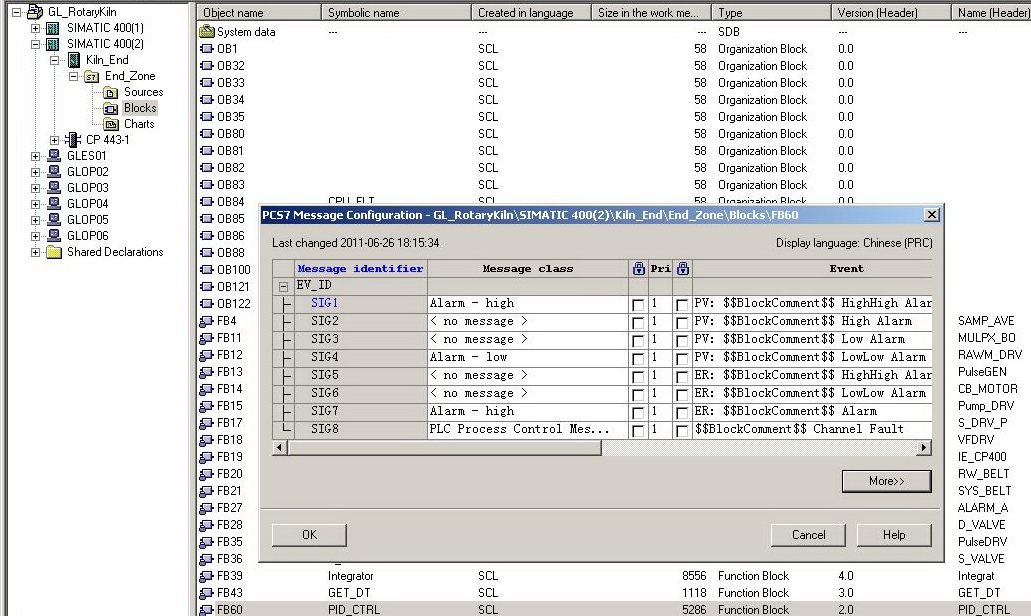
Task: Click the message table horizontal scrollbar thumb
Action: 444,448
